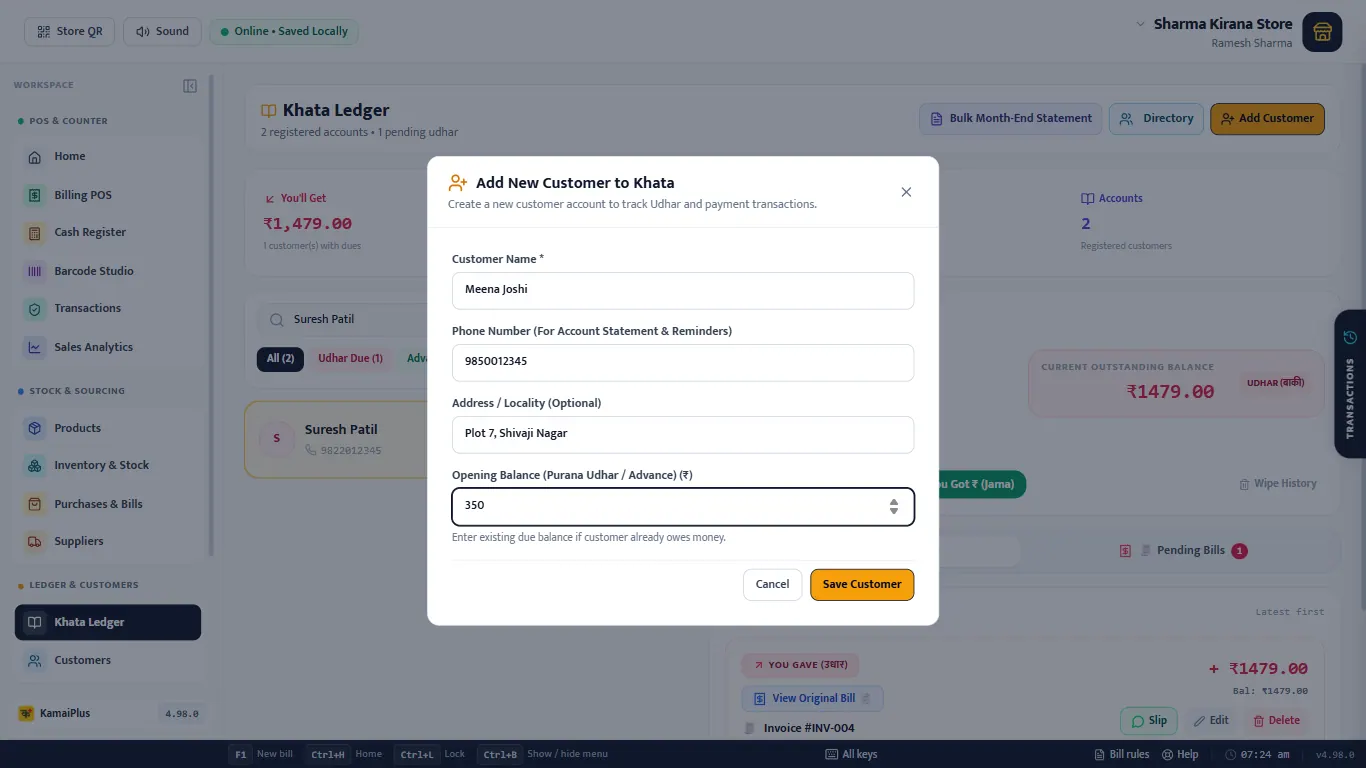Focus the Address / Locality field
Image resolution: width=1366 pixels, height=768 pixels.
[683, 434]
